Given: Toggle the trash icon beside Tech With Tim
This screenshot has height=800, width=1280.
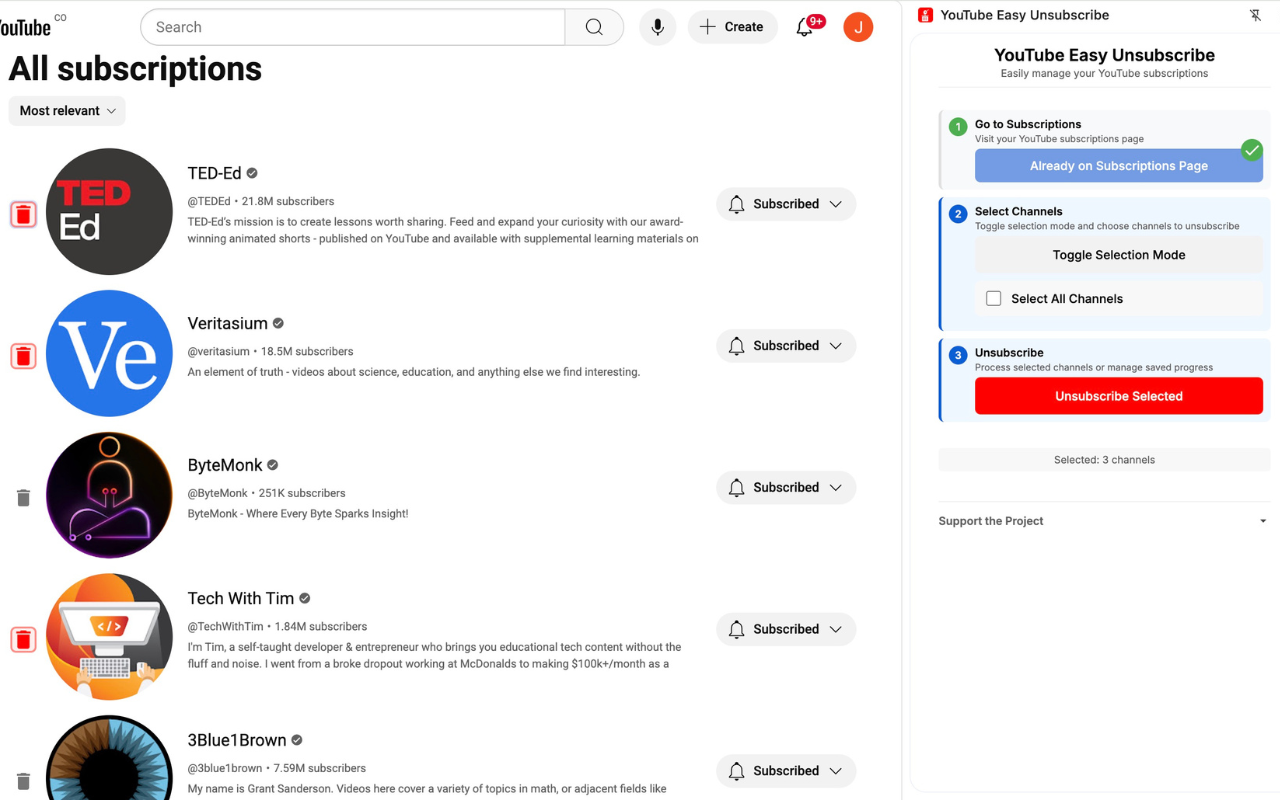Looking at the screenshot, I should [x=24, y=640].
